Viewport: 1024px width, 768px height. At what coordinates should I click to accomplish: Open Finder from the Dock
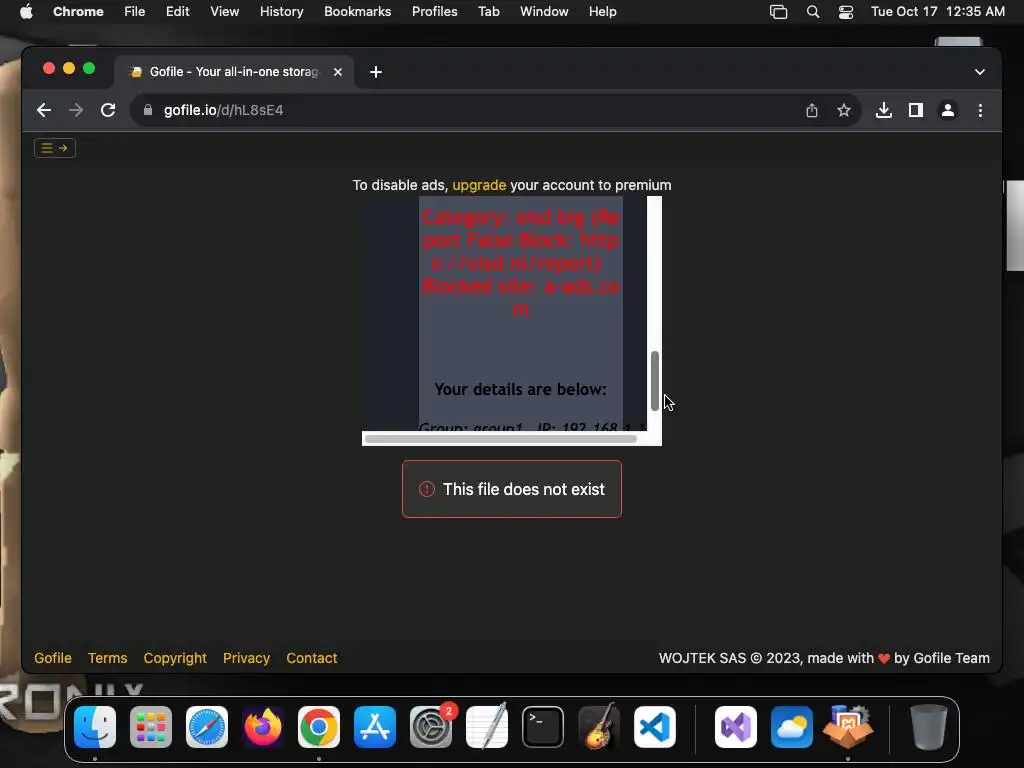[x=95, y=727]
